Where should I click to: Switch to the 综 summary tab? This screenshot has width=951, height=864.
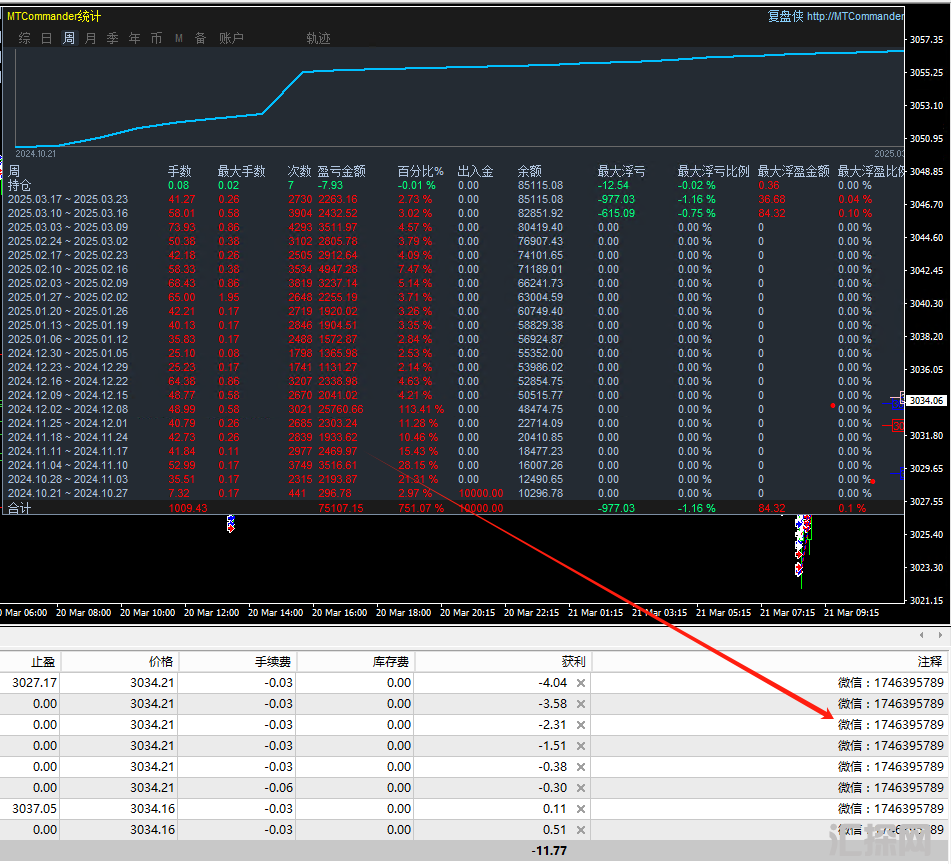click(x=24, y=38)
